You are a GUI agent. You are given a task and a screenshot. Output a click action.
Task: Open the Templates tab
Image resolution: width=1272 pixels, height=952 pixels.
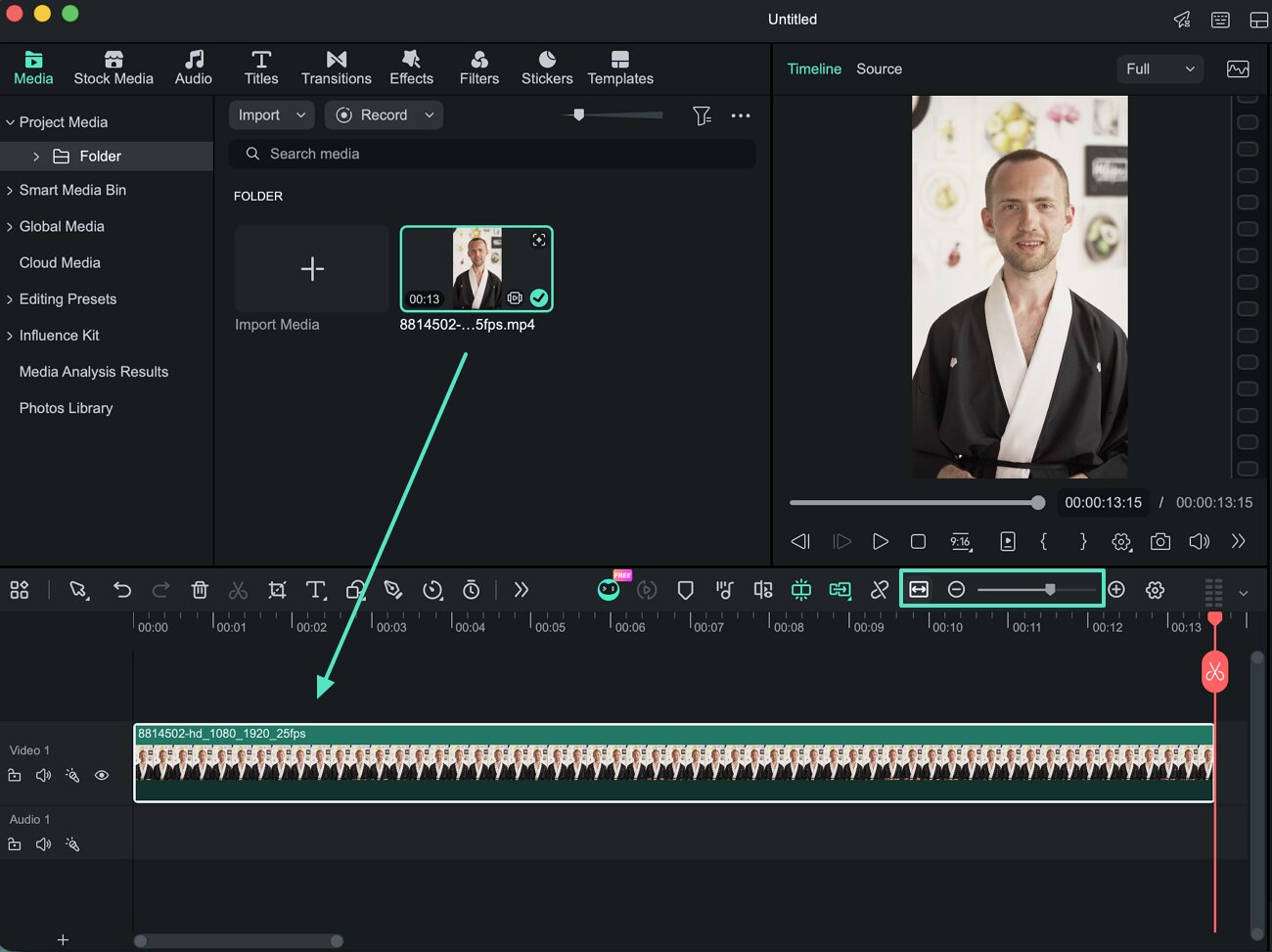pos(620,68)
